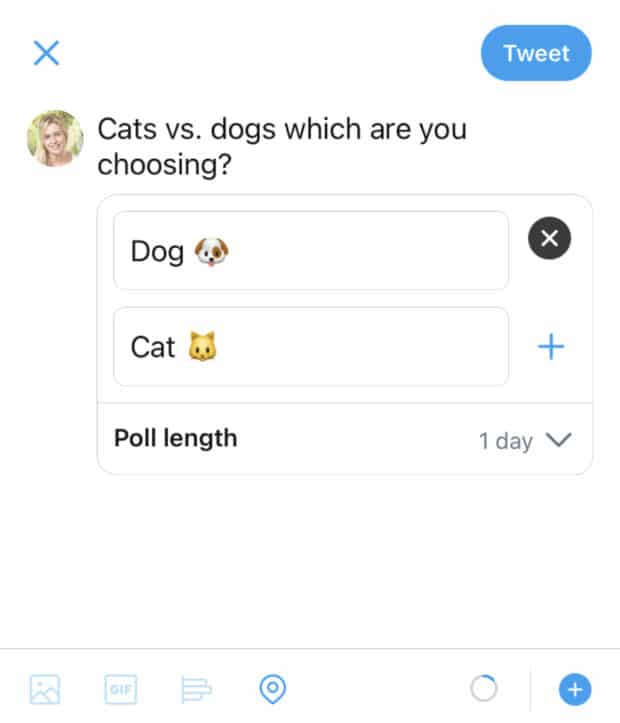Image resolution: width=620 pixels, height=723 pixels.
Task: Open the GIF picker icon
Action: pyautogui.click(x=120, y=689)
